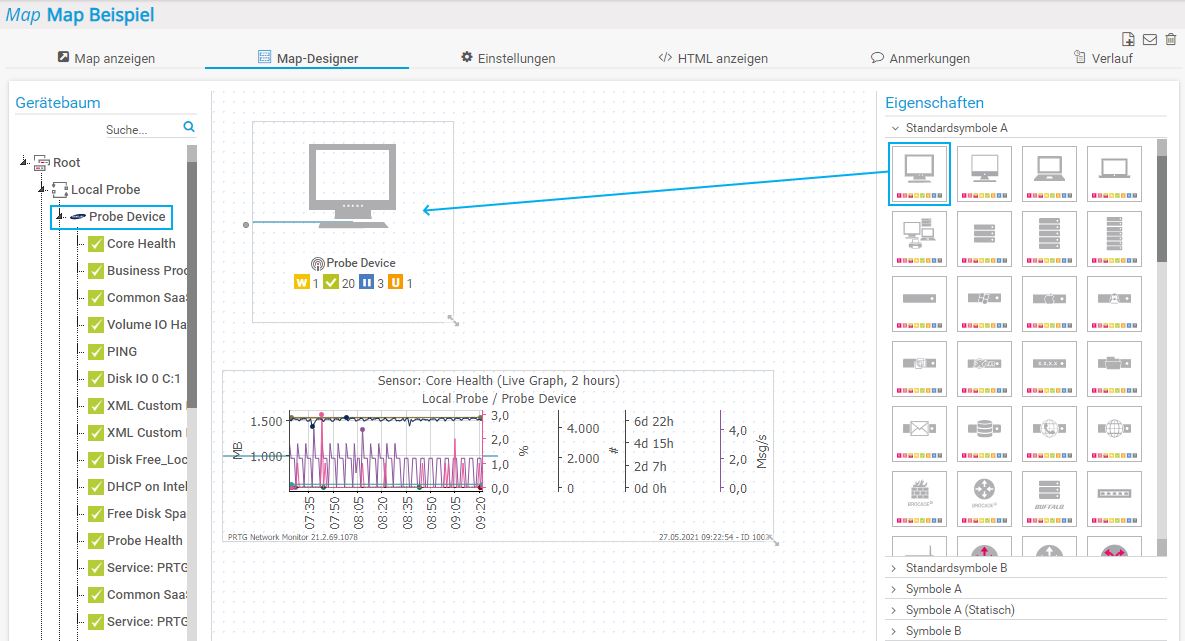The image size is (1185, 641).
Task: Click the envelope email icon
Action: 1150,40
